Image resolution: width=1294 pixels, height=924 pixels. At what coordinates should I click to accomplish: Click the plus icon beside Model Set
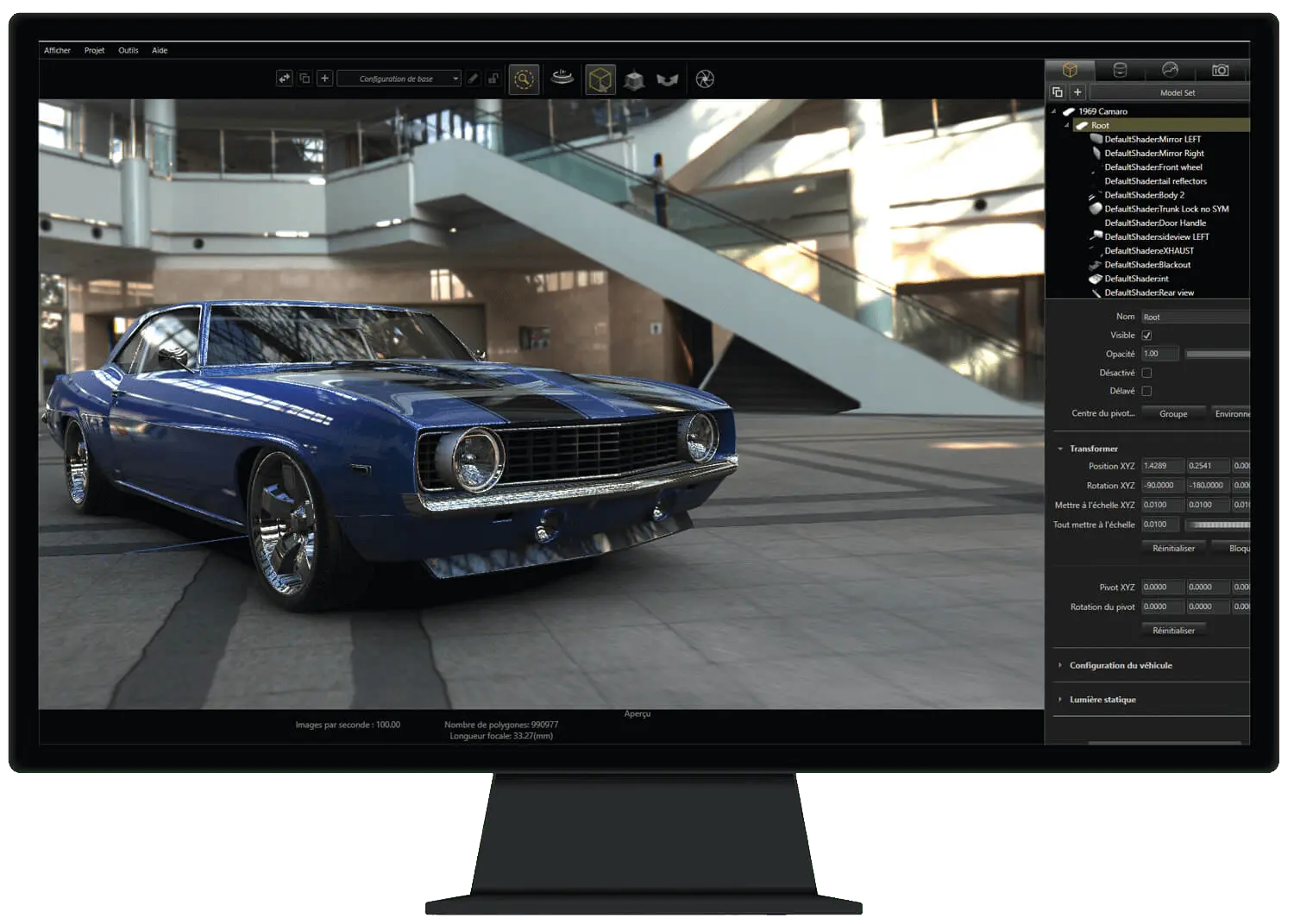pyautogui.click(x=1077, y=92)
